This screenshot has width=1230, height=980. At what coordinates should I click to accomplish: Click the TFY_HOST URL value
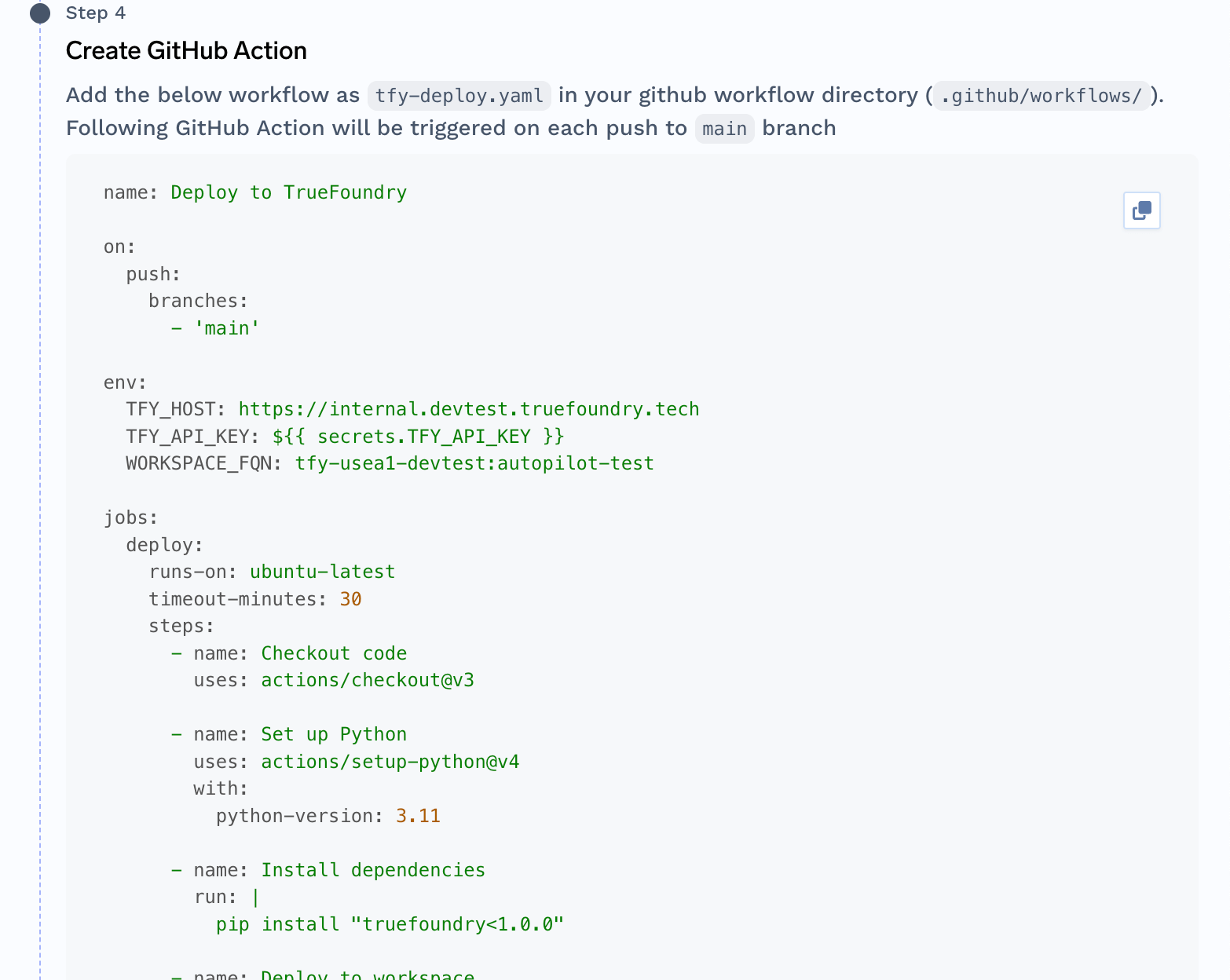(469, 409)
